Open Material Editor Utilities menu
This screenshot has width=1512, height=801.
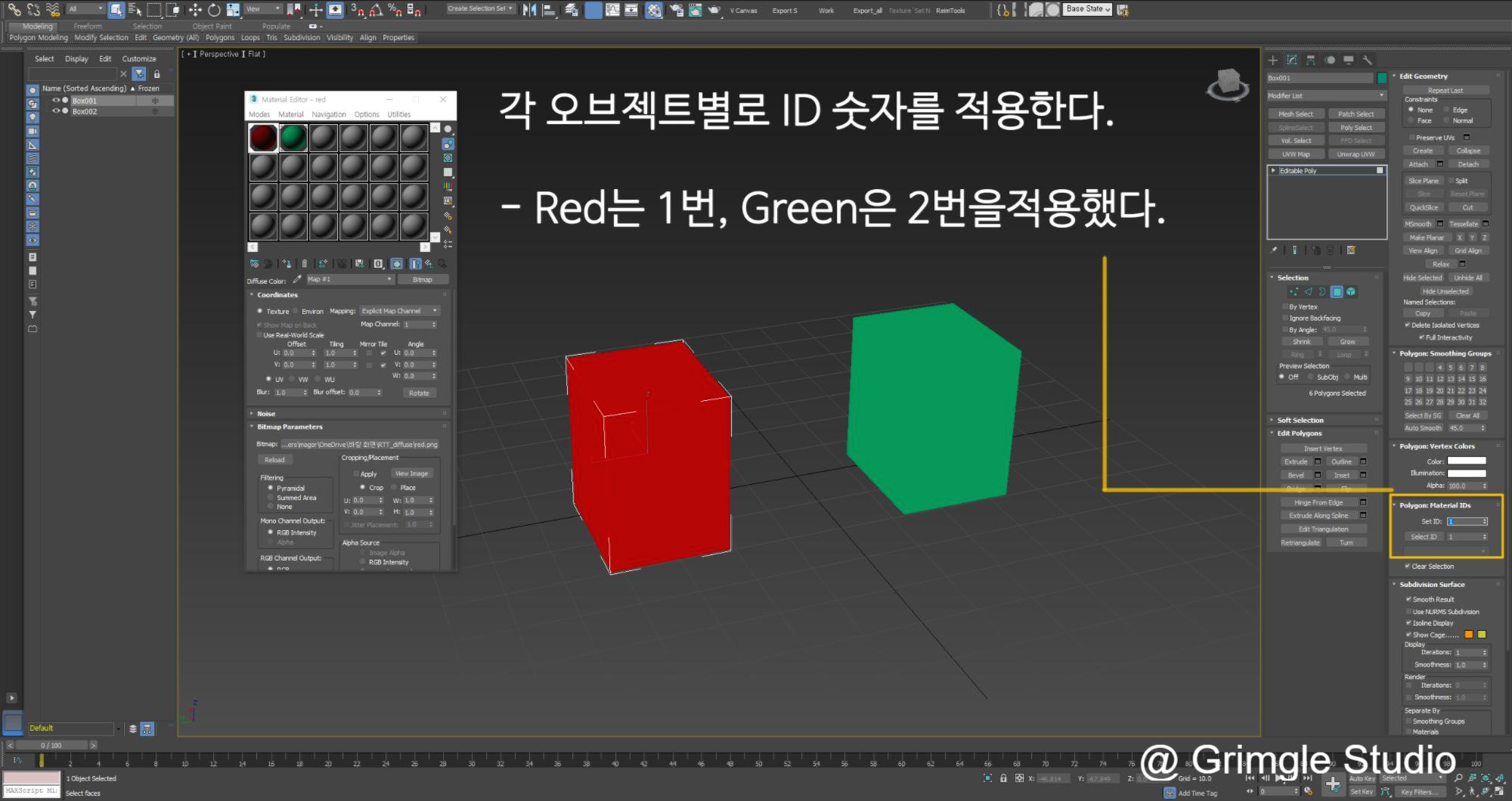(399, 114)
